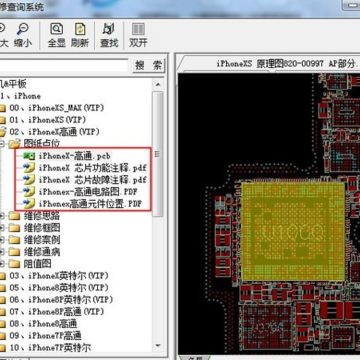This screenshot has height=360, width=360.
Task: Select the 1、iPhone tree node
Action: [x=22, y=96]
